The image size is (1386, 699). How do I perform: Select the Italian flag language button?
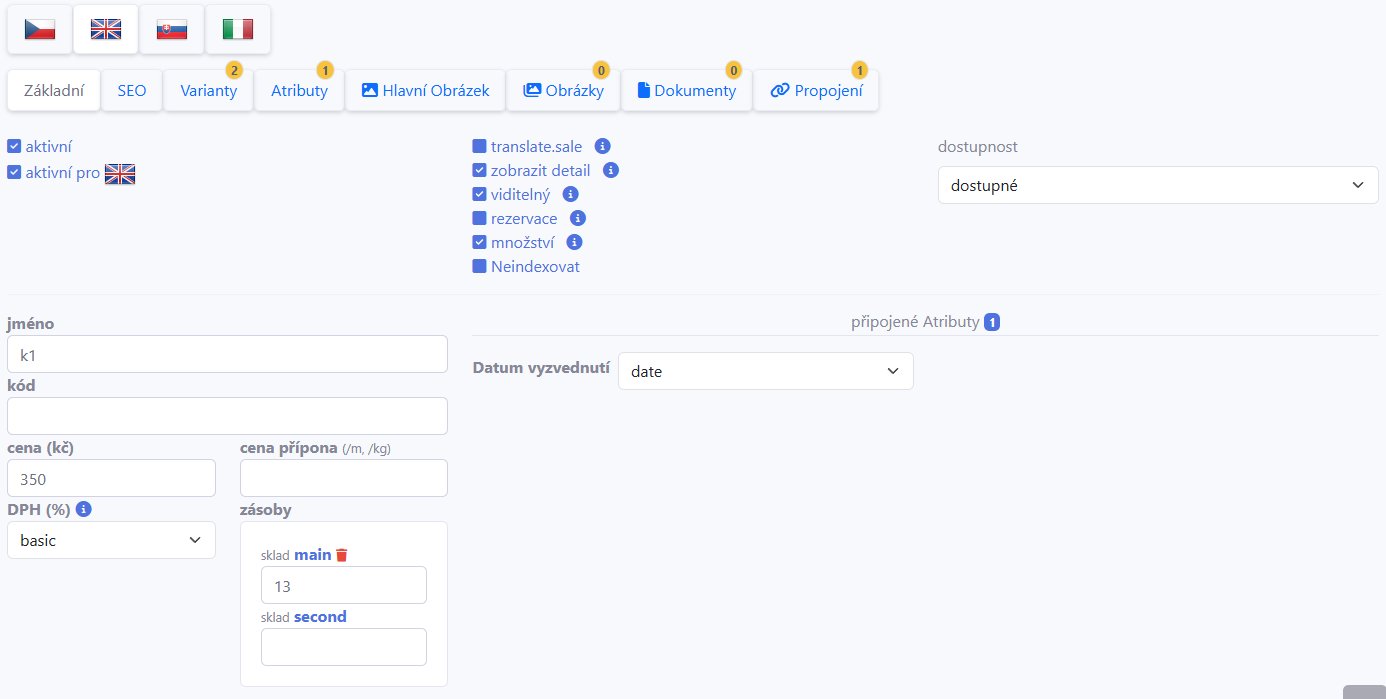[x=238, y=29]
